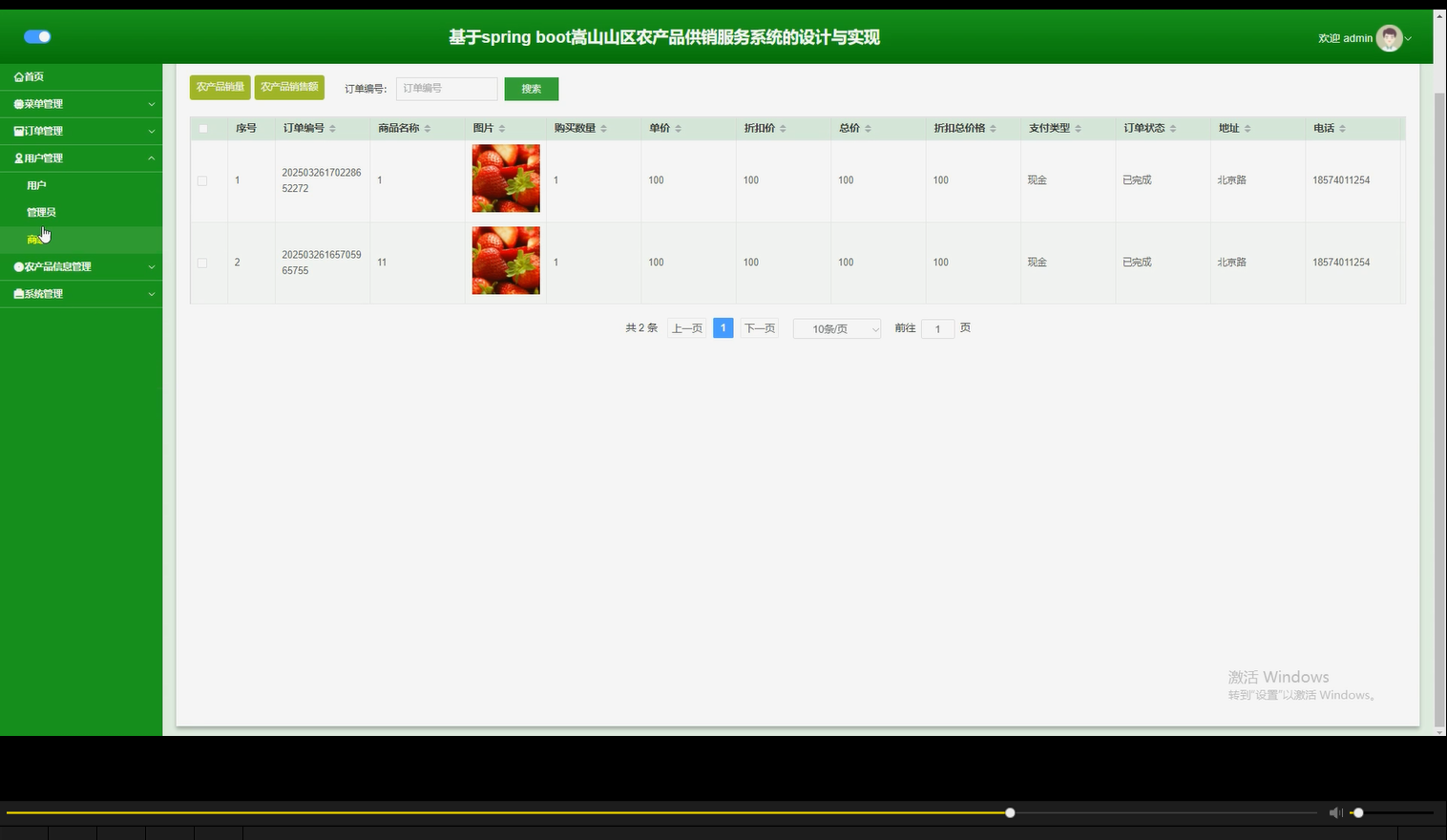The image size is (1447, 840).
Task: Collapse the 用户管理 chevron
Action: [x=151, y=158]
